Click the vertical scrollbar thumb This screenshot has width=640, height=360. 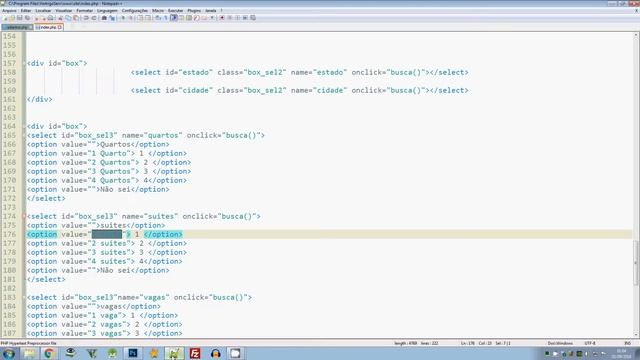[x=636, y=263]
